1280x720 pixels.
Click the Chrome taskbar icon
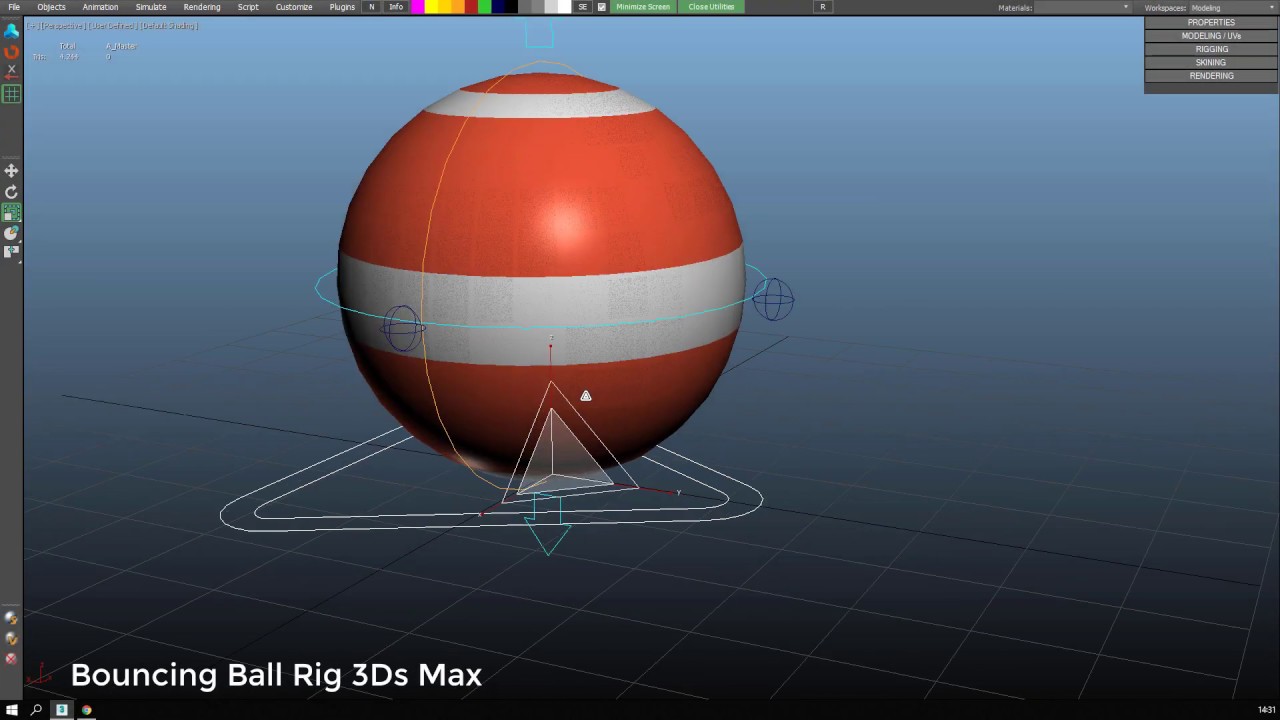86,710
